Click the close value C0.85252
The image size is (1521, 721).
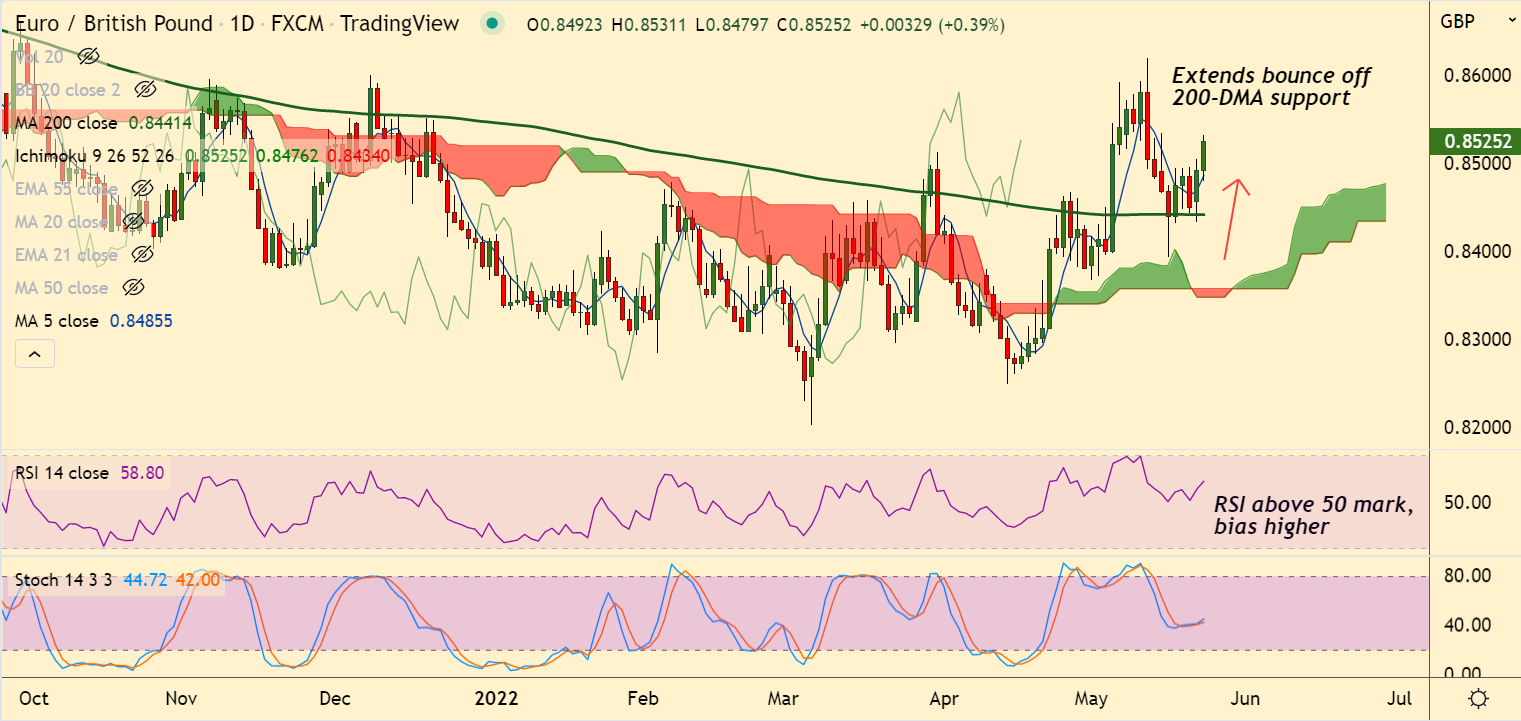[812, 24]
